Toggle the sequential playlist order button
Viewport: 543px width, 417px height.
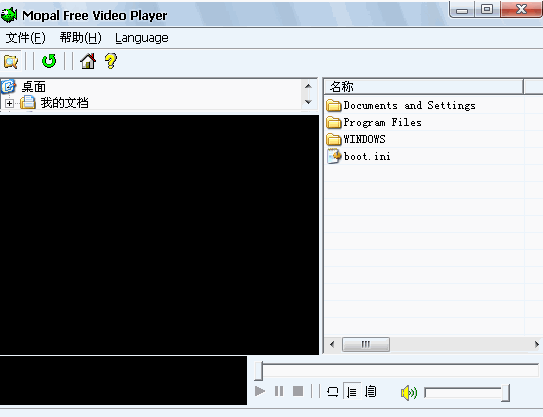tap(352, 392)
